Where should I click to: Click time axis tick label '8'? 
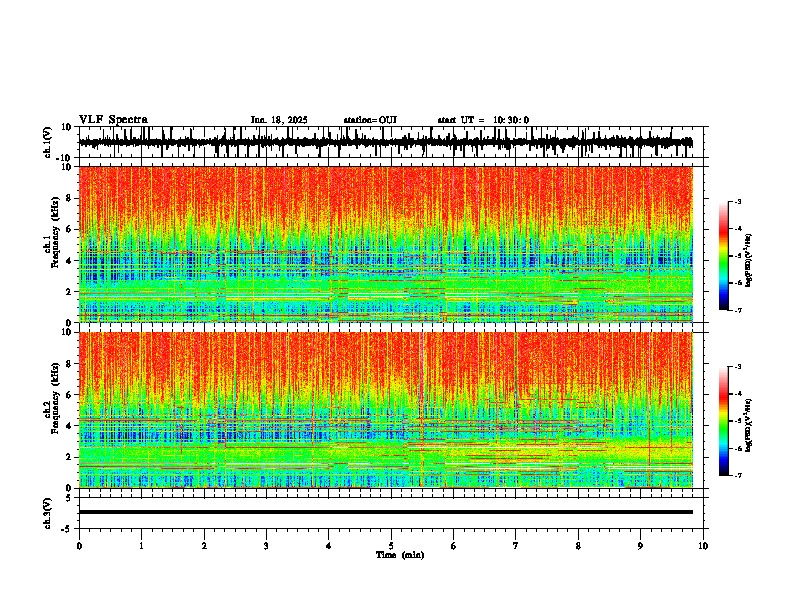click(x=578, y=546)
